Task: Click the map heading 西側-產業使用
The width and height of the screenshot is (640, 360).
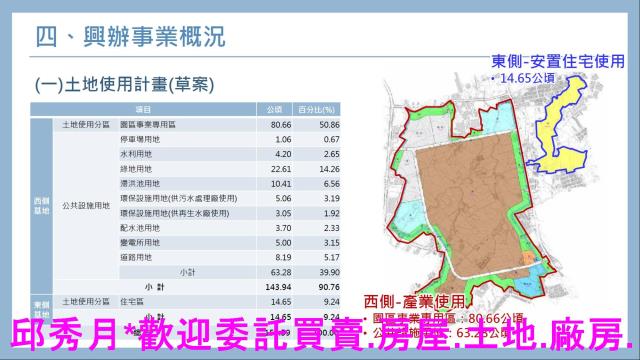Action: 414,302
